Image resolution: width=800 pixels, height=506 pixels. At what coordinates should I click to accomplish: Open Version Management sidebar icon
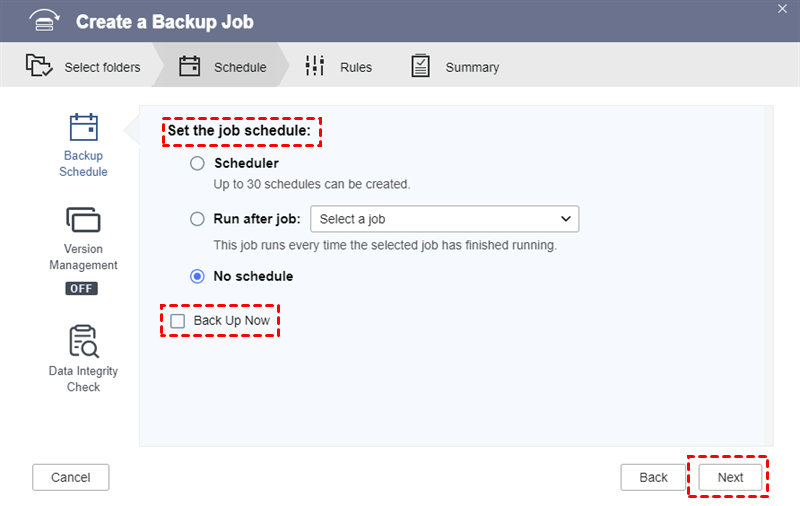83,220
